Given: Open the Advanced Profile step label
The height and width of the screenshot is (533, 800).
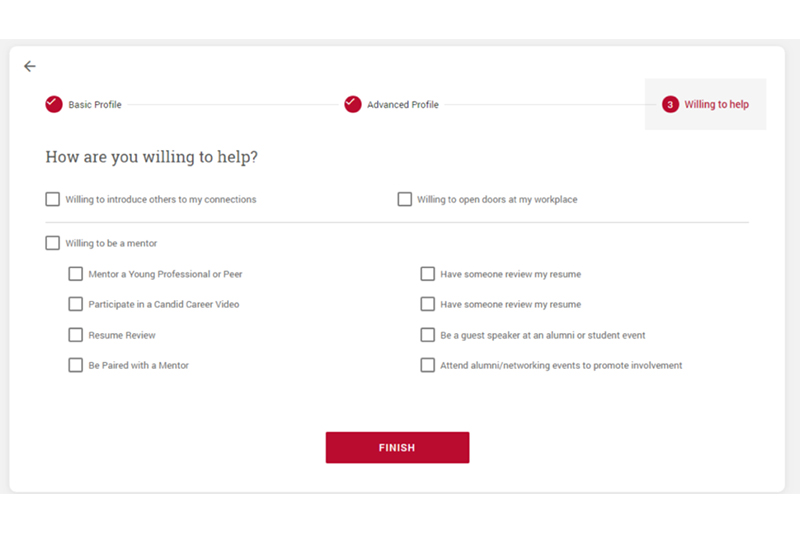Looking at the screenshot, I should [402, 105].
